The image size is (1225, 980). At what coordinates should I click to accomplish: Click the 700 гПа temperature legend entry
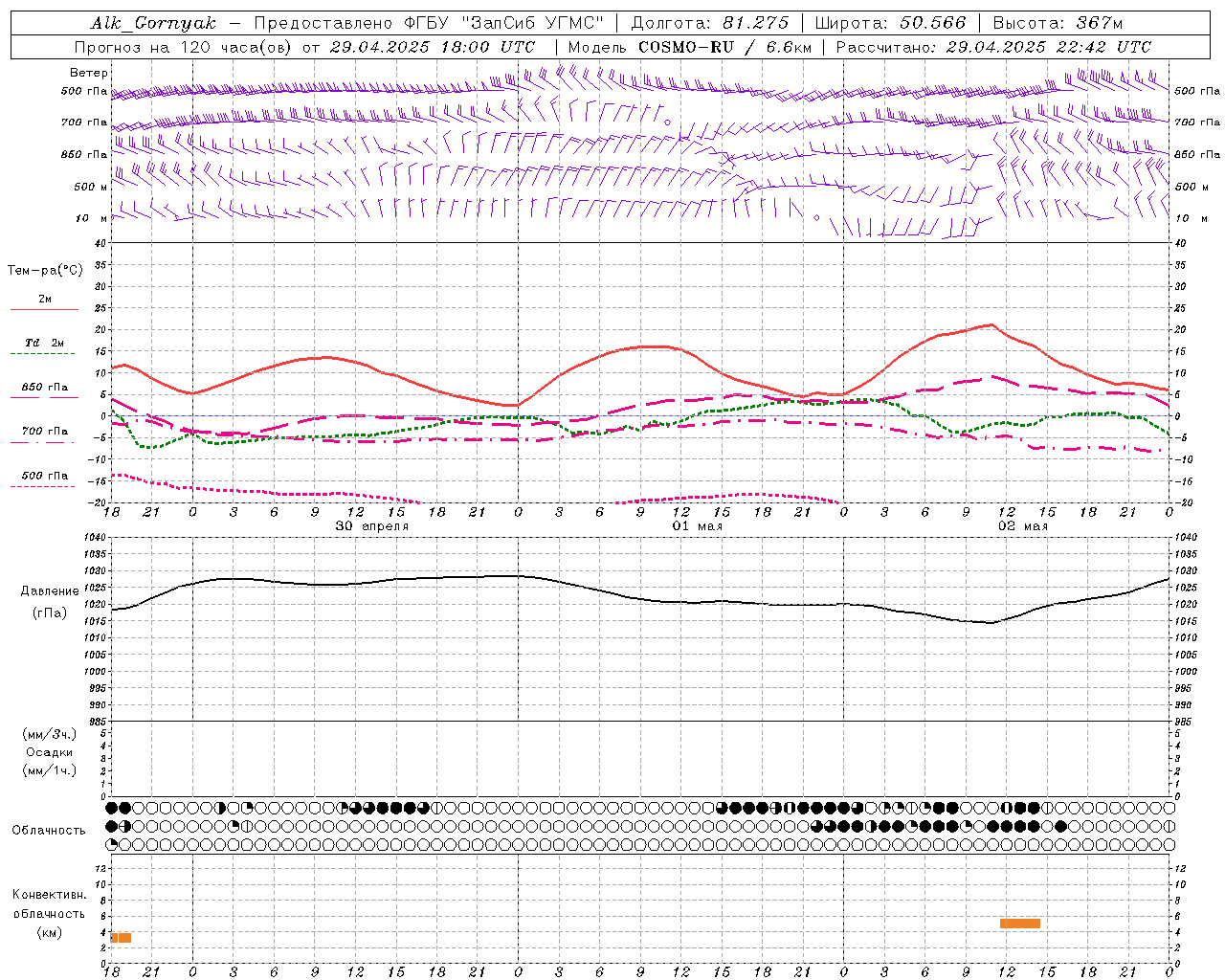44,432
